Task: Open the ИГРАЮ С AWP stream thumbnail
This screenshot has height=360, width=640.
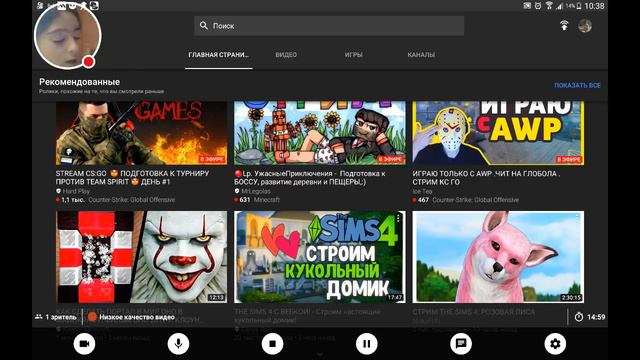Action: (498, 133)
